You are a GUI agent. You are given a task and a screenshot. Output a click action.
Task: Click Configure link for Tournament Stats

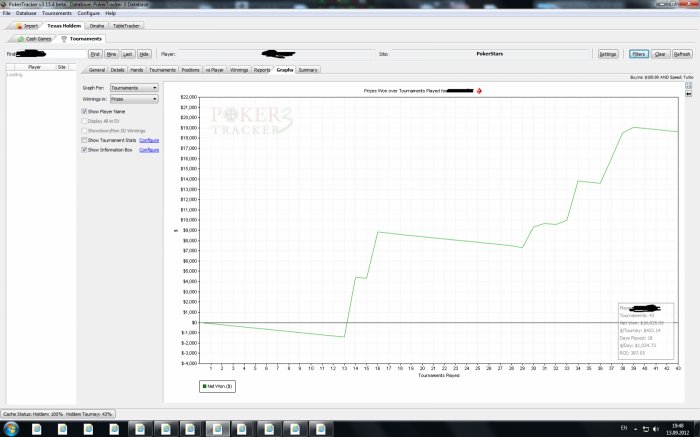(149, 140)
